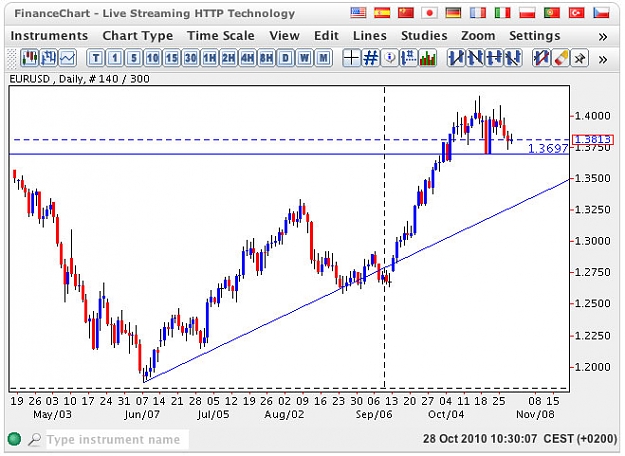Click the info tooltip icon
625x456 pixels.
(389, 58)
